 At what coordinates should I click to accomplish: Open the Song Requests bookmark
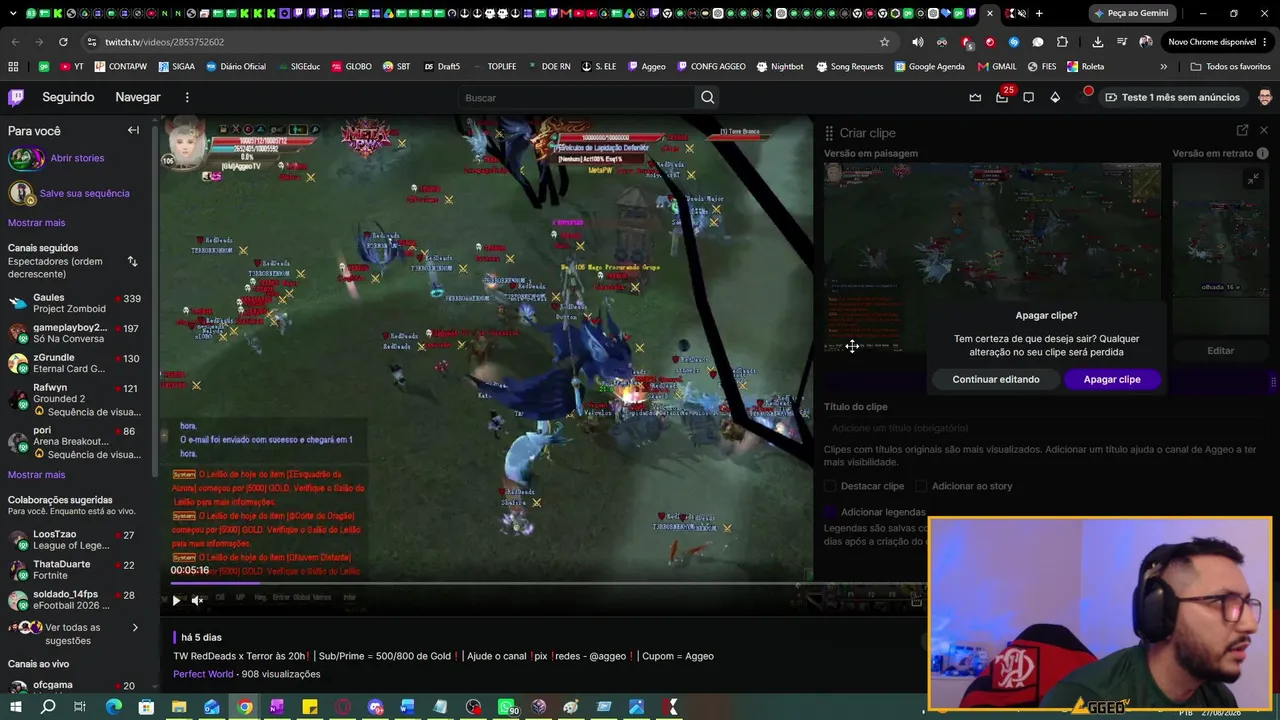coord(850,66)
